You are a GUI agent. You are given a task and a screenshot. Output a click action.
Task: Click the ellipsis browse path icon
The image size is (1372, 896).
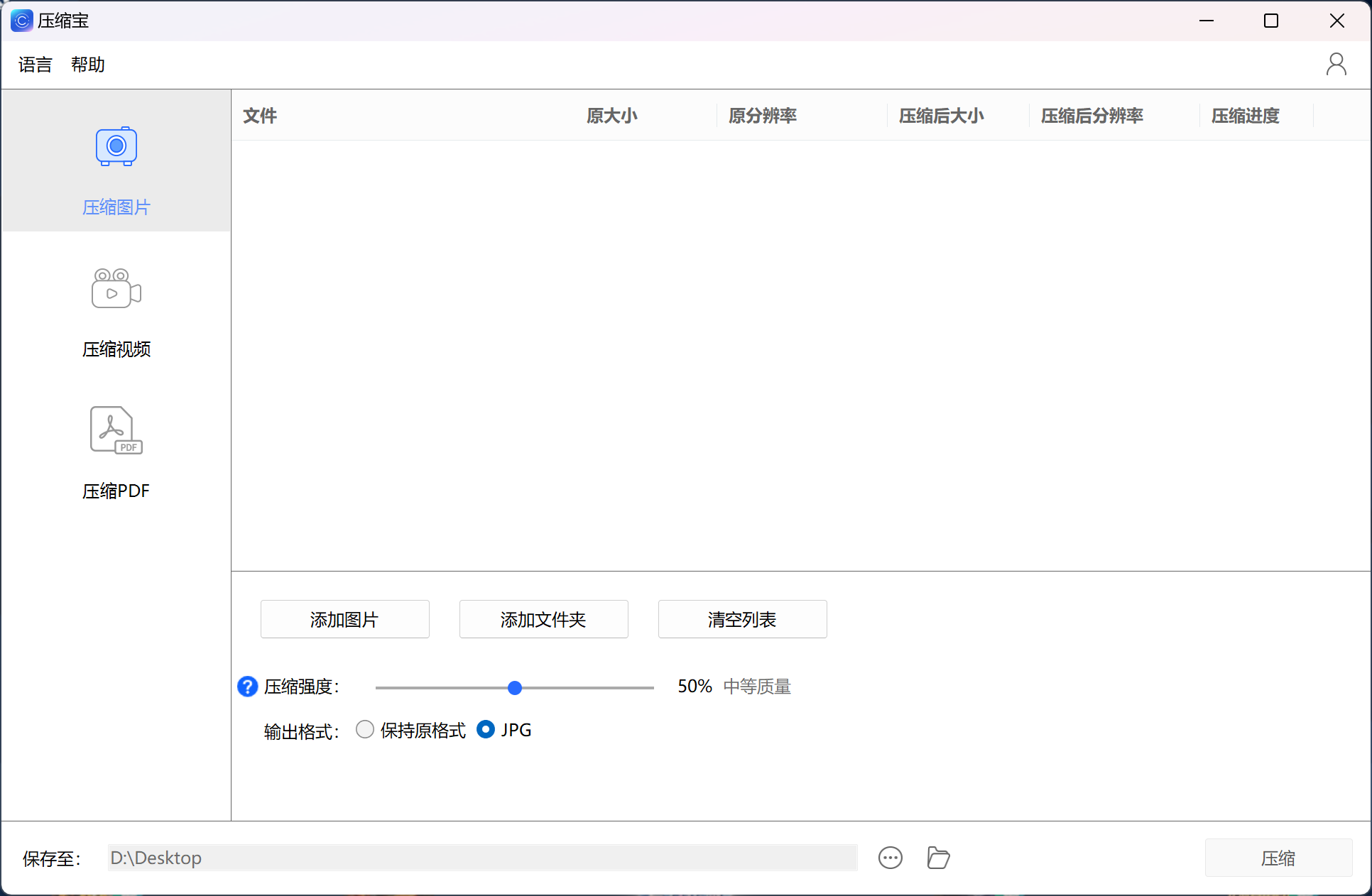click(891, 858)
